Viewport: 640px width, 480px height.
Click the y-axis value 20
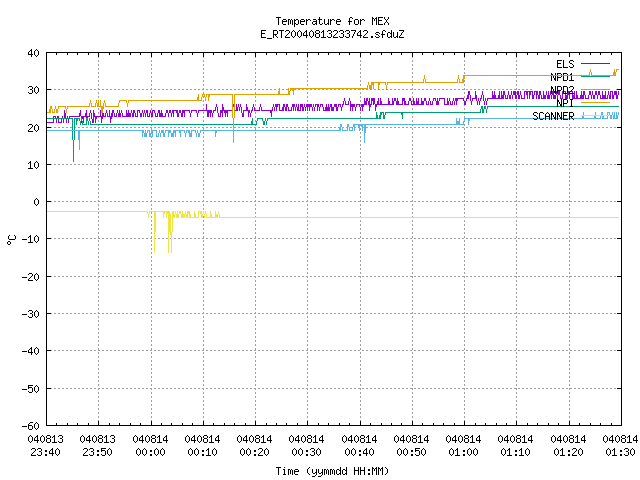[x=33, y=127]
